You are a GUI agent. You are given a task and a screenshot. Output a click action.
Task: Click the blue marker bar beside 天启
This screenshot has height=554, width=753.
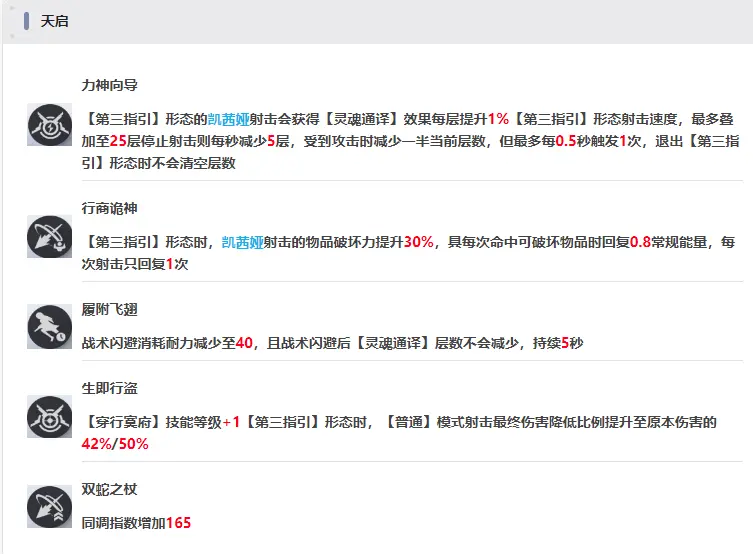27,21
